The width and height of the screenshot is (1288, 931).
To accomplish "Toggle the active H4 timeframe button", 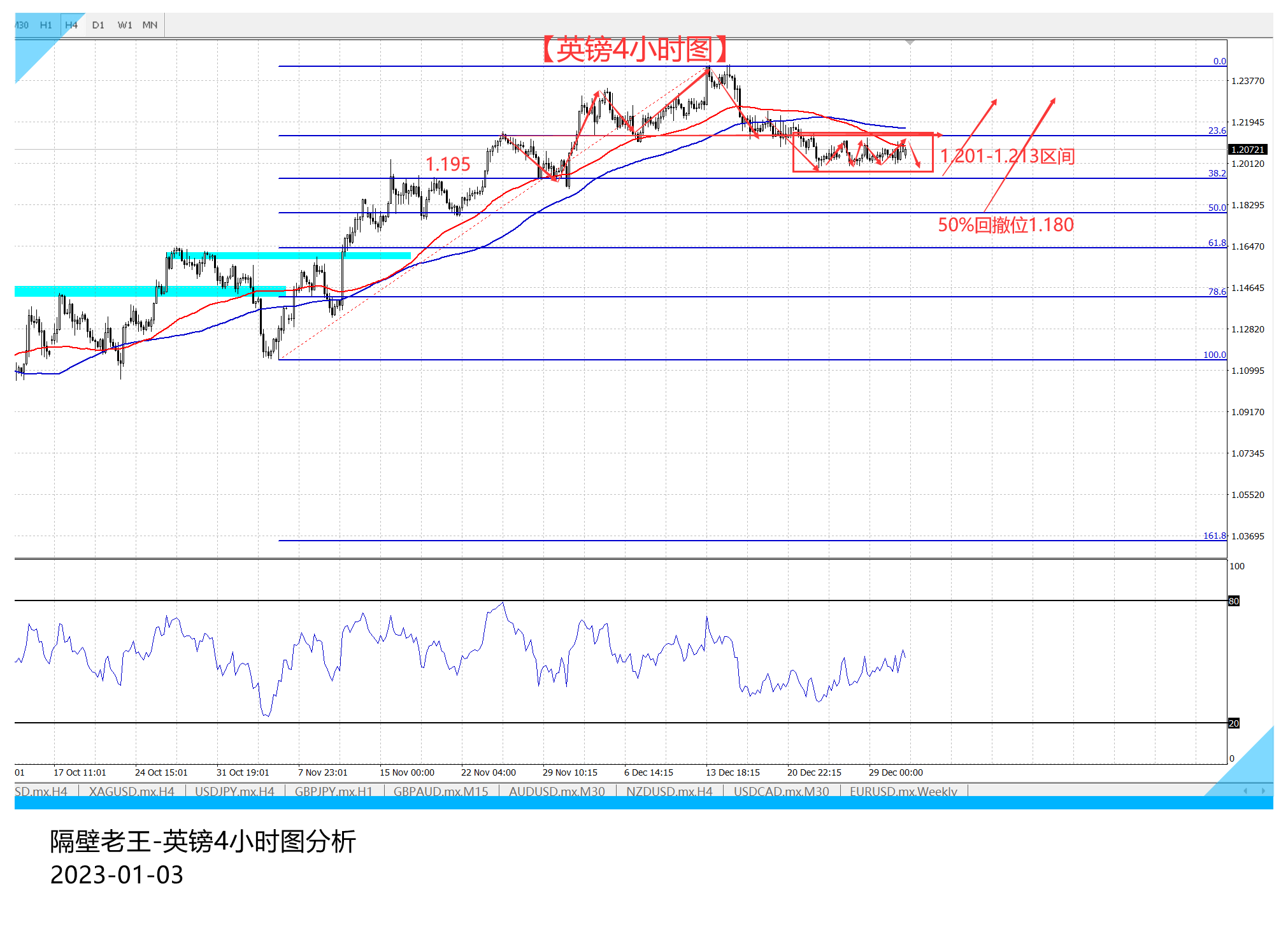I will (71, 25).
